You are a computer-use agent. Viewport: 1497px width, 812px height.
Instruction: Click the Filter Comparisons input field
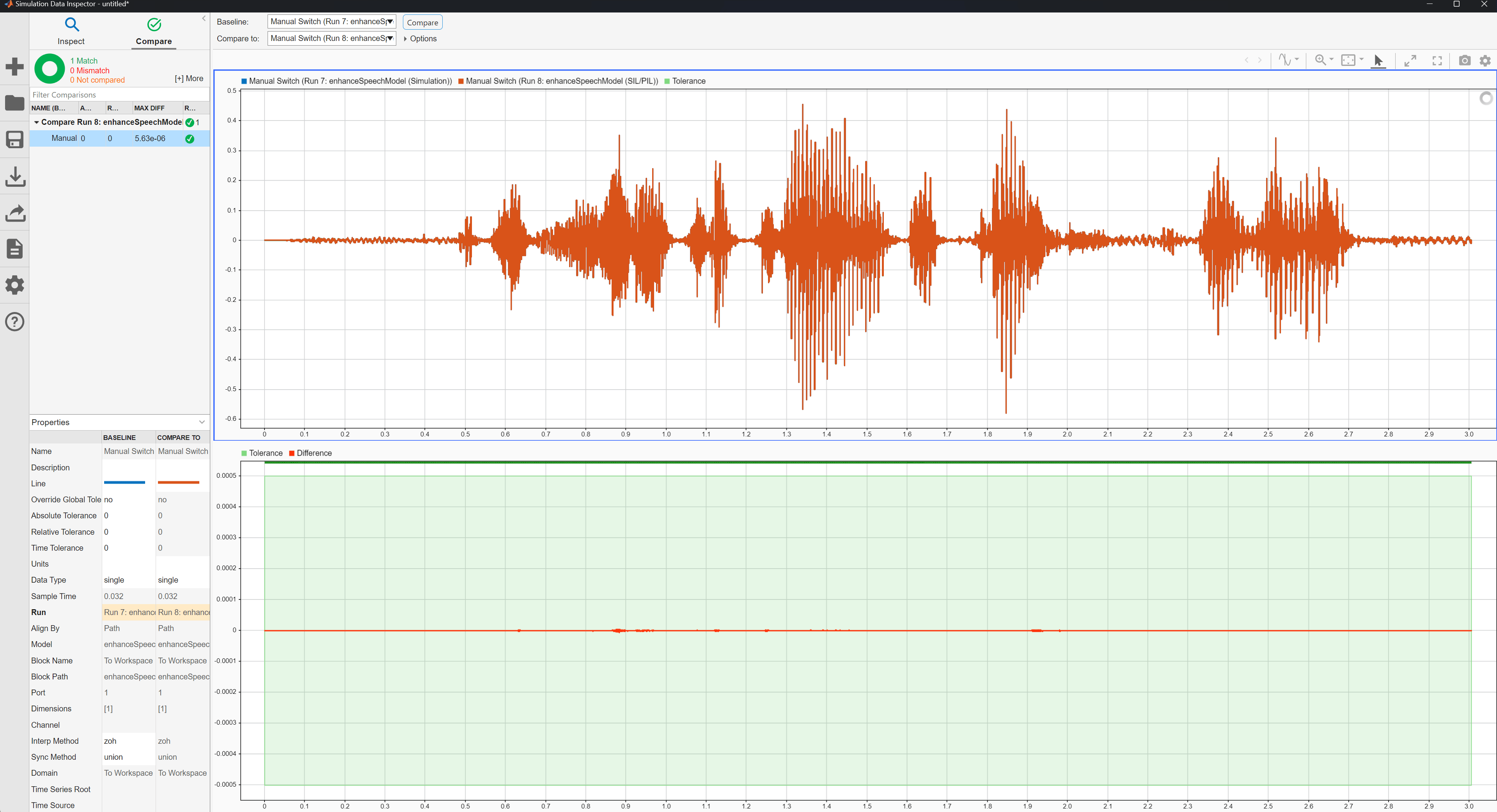[x=119, y=95]
